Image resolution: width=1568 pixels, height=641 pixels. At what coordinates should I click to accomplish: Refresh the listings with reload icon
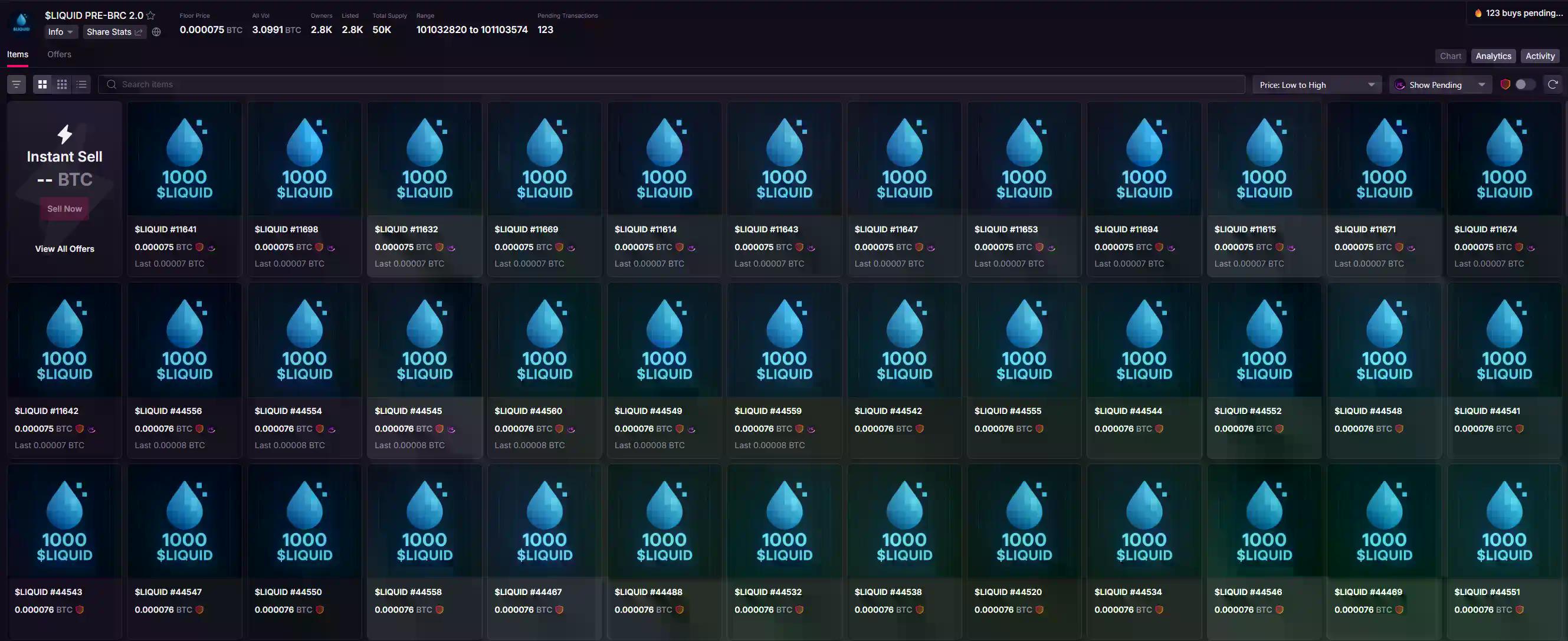pos(1552,84)
